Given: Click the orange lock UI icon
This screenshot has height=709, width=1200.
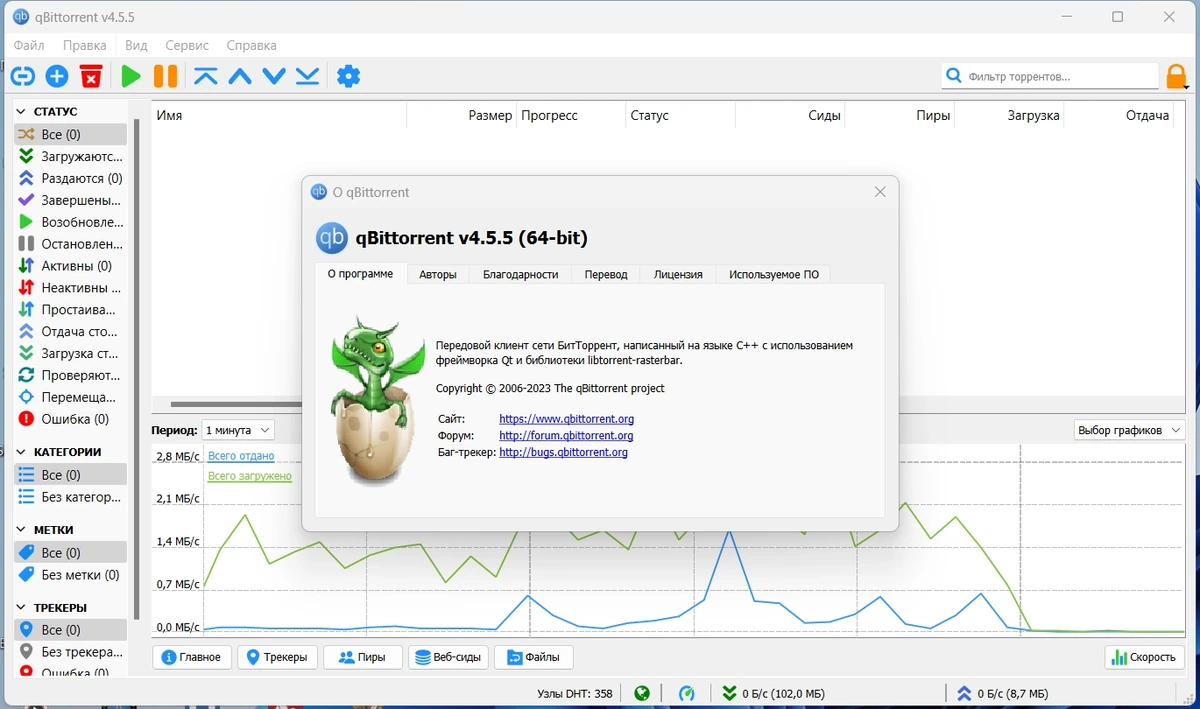Looking at the screenshot, I should [1177, 76].
